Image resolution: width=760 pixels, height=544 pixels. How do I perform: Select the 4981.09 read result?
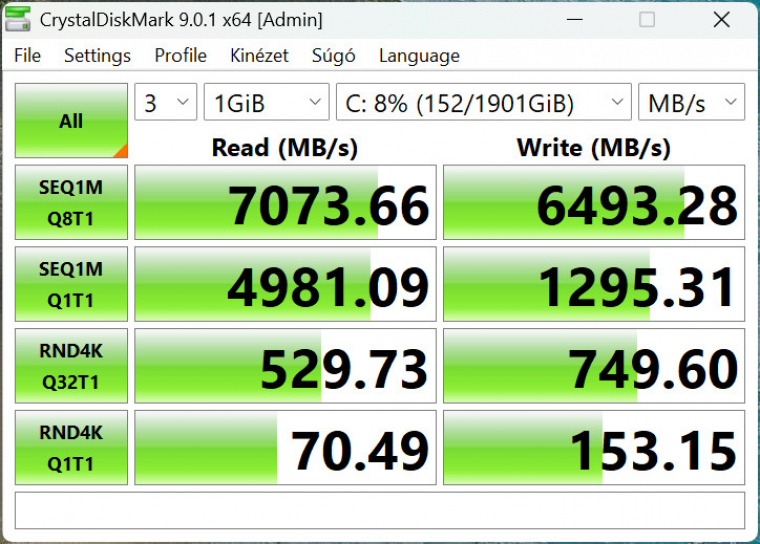[x=285, y=284]
